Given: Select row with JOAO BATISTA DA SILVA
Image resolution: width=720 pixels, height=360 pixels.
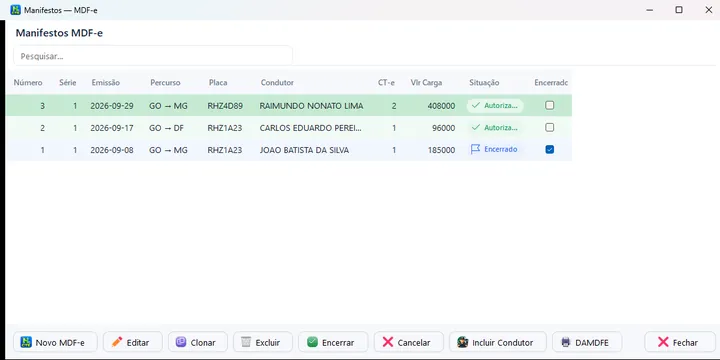Looking at the screenshot, I should pyautogui.click(x=289, y=150).
